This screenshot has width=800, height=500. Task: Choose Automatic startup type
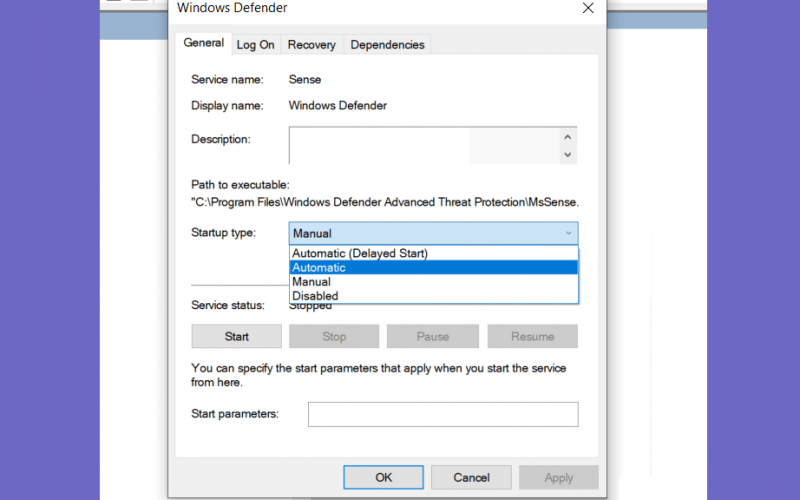pyautogui.click(x=433, y=267)
